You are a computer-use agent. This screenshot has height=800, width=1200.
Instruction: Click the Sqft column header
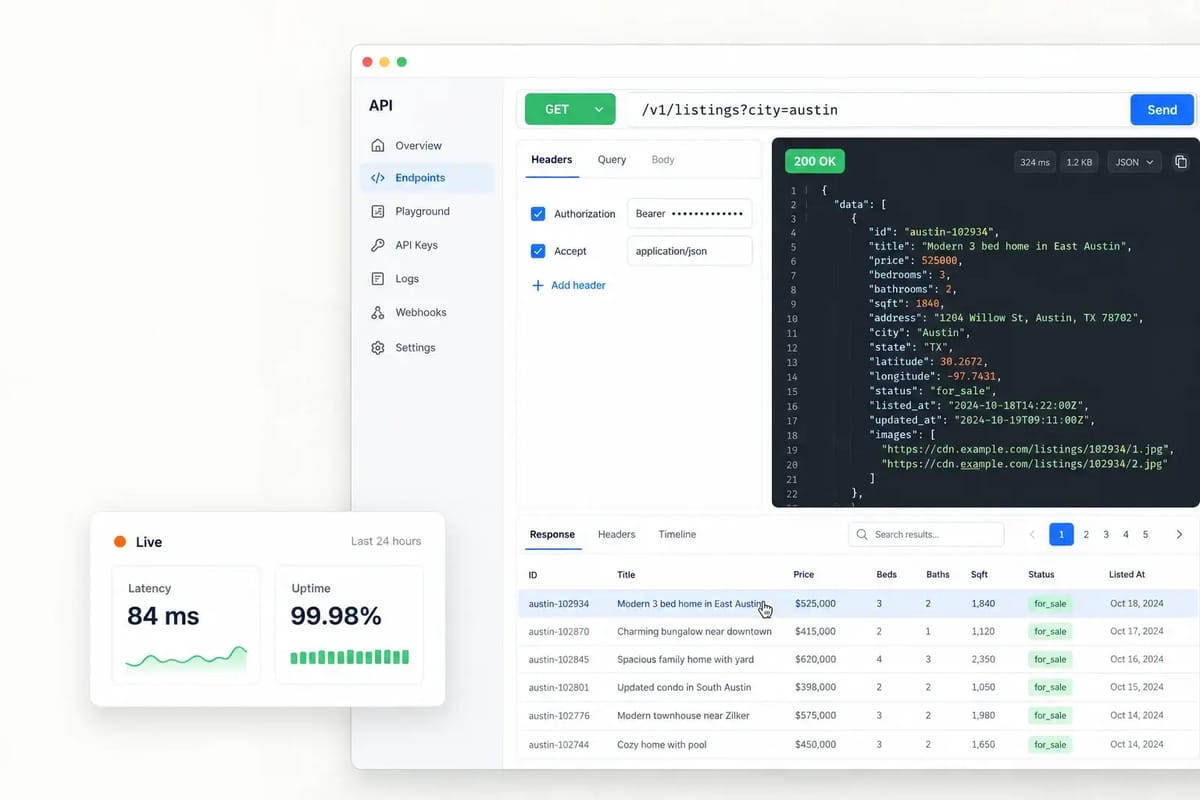tap(979, 574)
